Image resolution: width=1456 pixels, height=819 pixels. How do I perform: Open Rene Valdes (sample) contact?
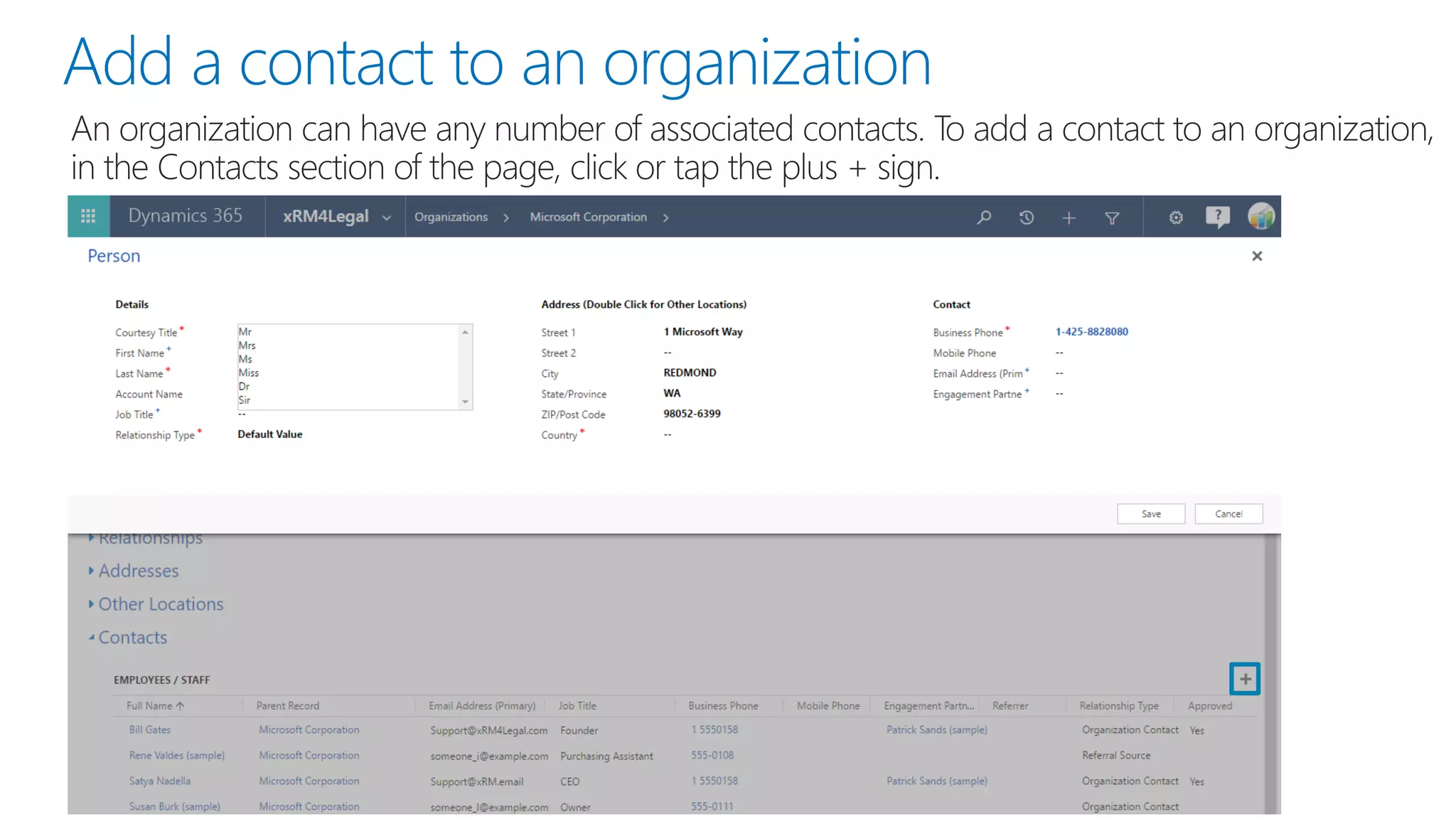[x=176, y=756]
